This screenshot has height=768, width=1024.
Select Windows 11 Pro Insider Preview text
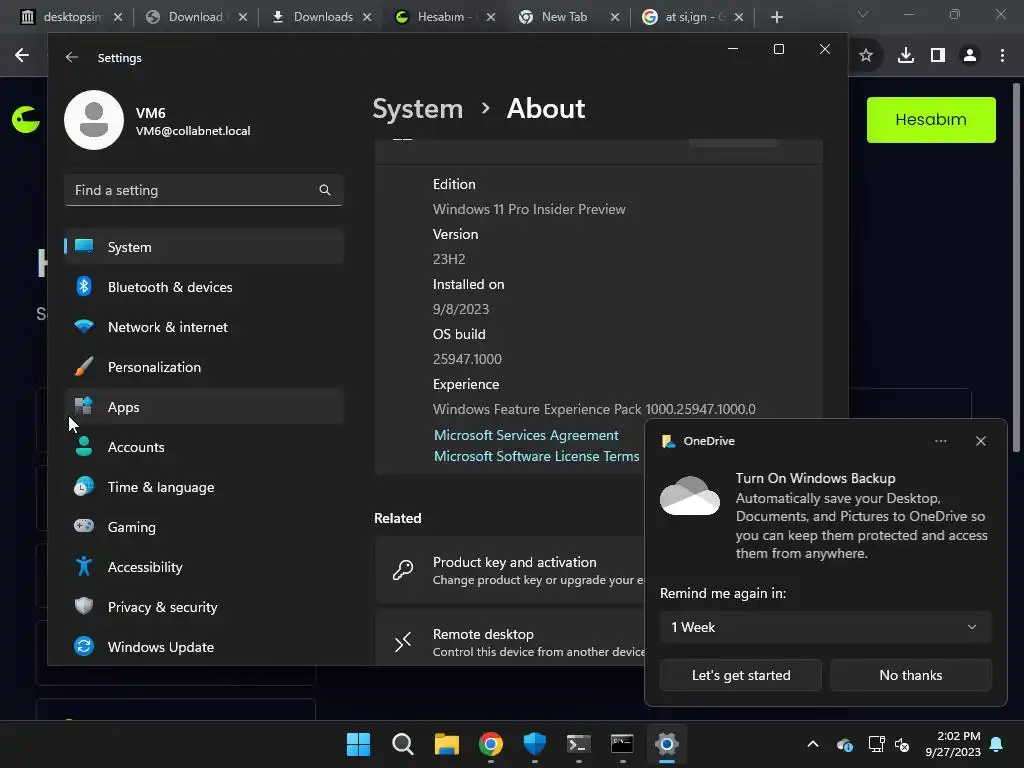[529, 209]
